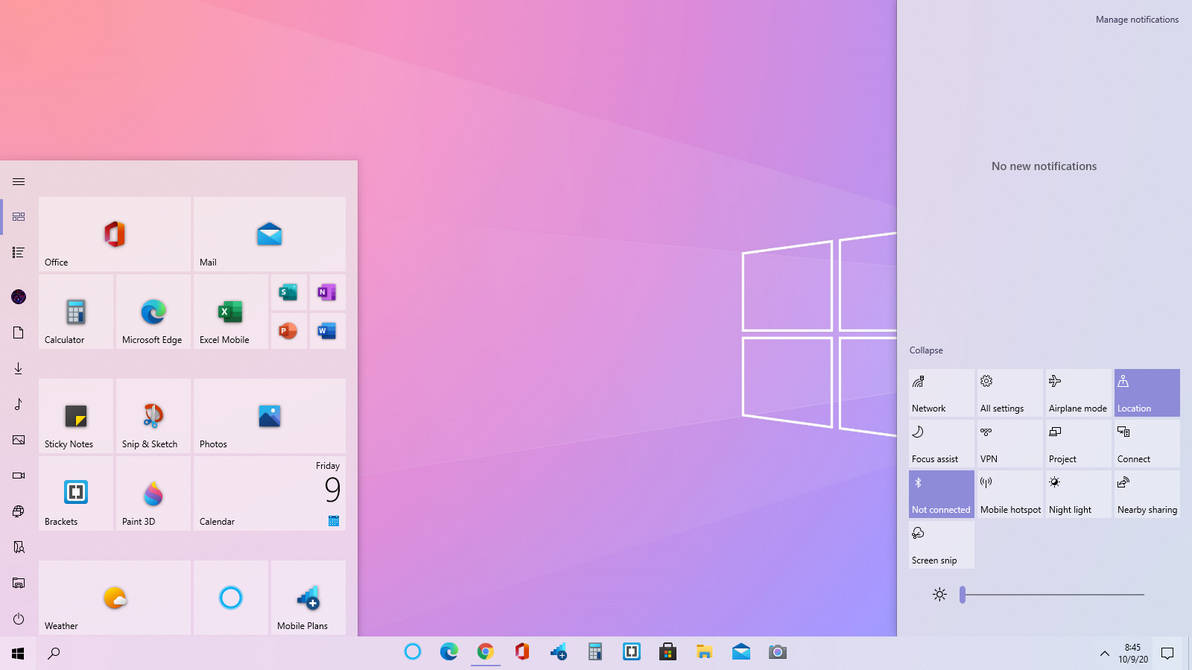The height and width of the screenshot is (670, 1192).
Task: Open the Mobile Plans tile
Action: click(x=308, y=598)
